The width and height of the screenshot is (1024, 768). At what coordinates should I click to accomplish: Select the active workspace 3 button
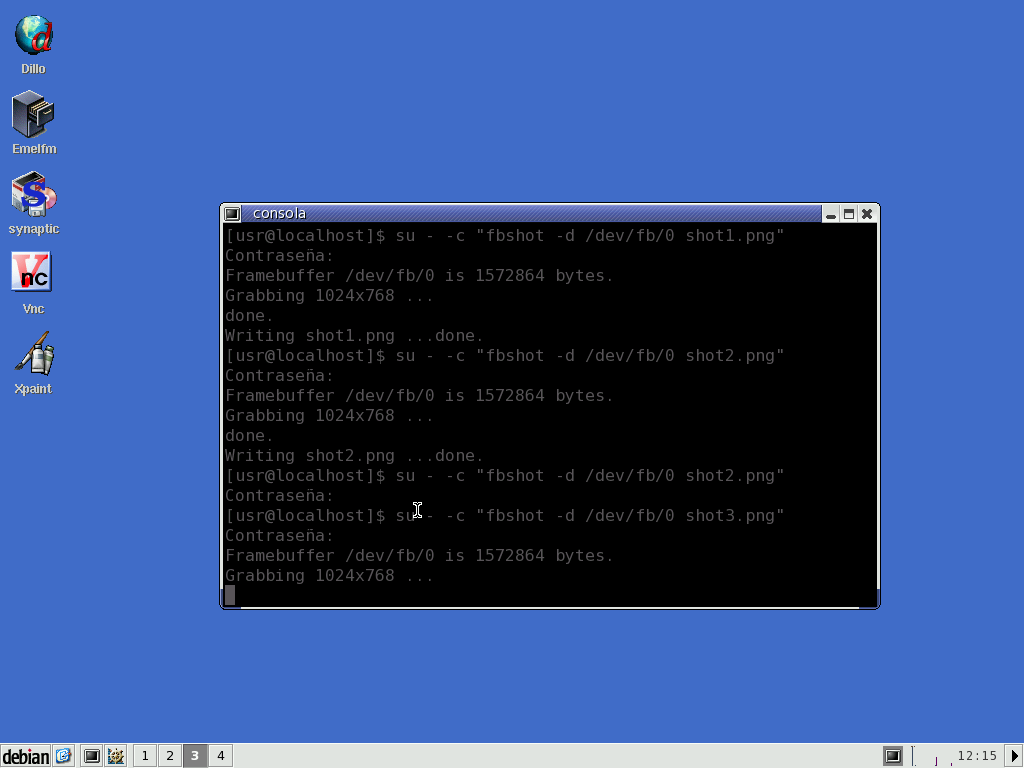(x=195, y=756)
